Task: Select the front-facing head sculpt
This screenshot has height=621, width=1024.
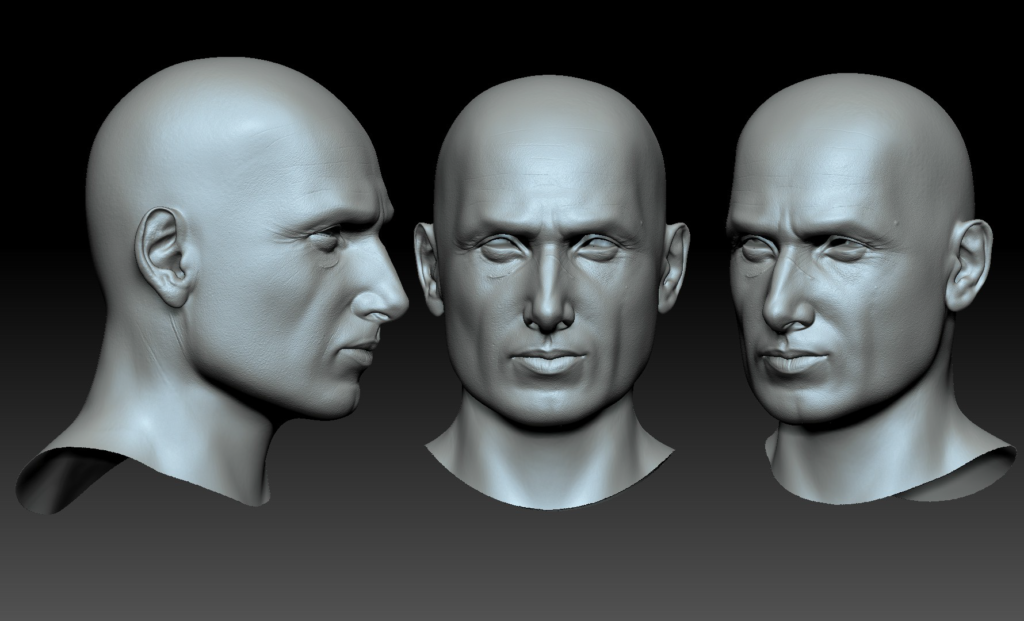Action: point(551,292)
